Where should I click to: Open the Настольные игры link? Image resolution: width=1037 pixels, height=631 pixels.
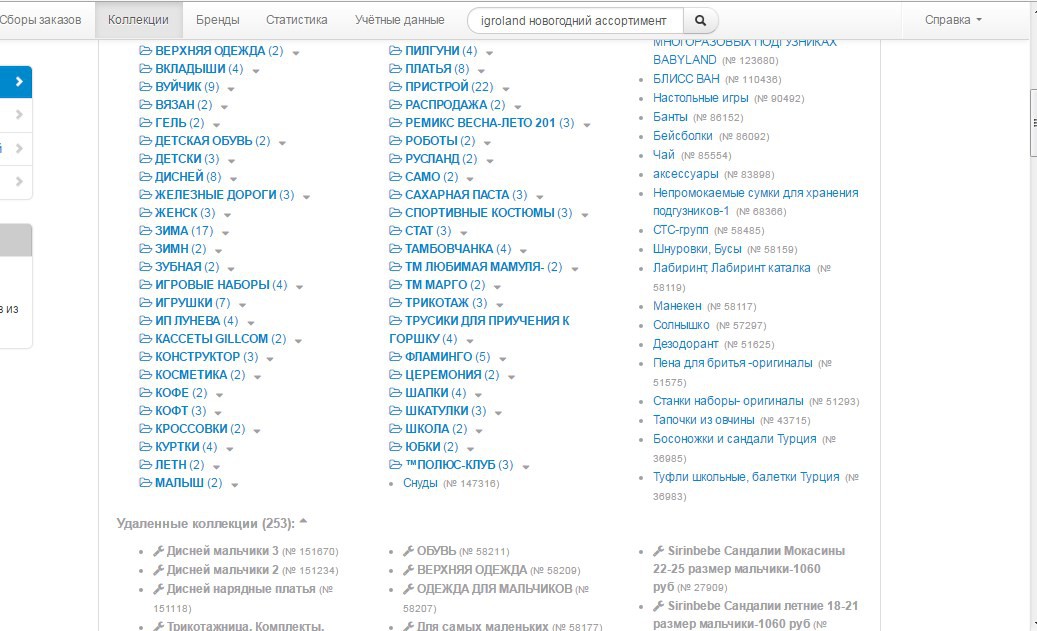point(700,98)
